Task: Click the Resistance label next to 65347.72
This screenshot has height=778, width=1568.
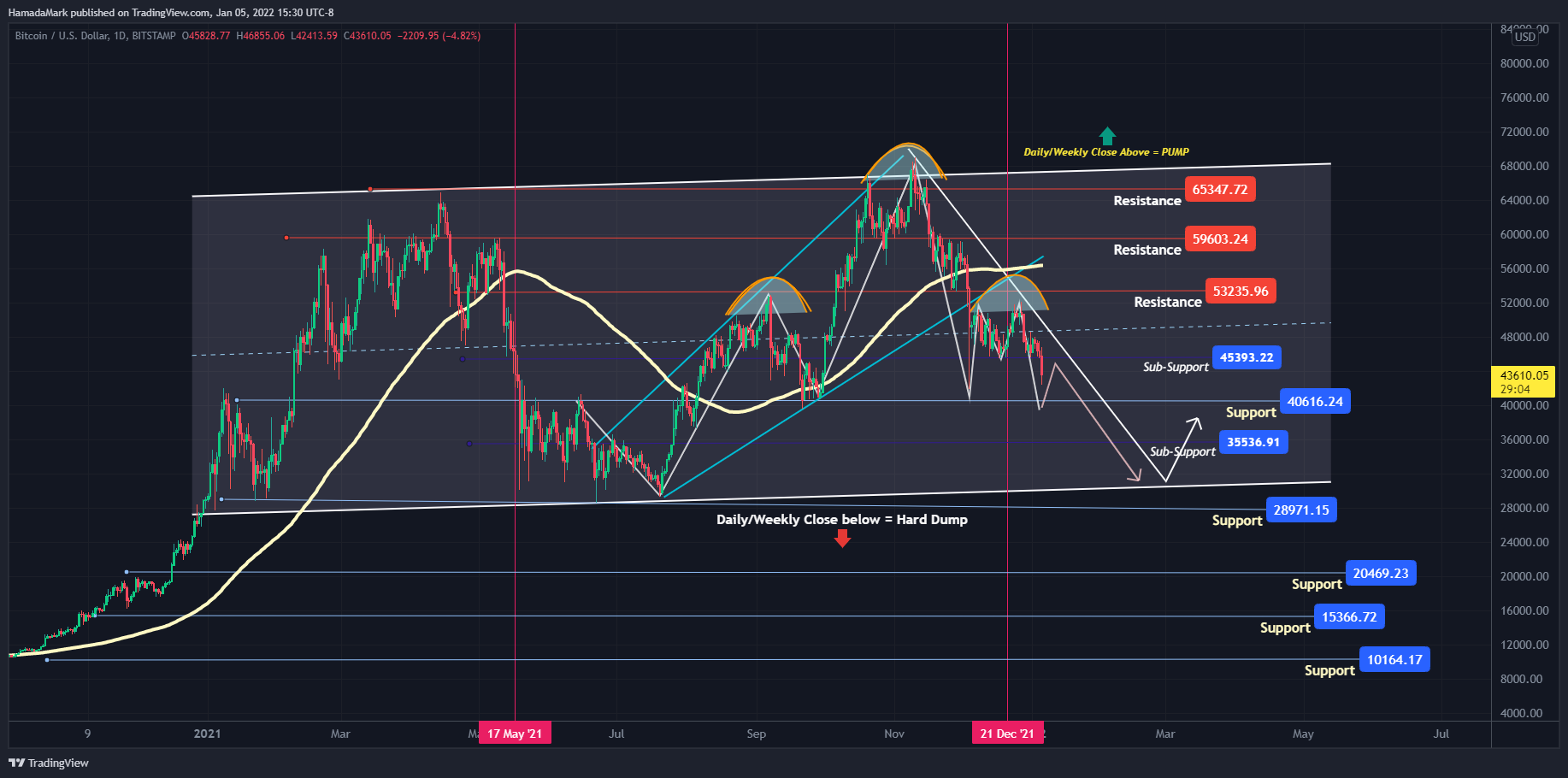Action: 1147,200
